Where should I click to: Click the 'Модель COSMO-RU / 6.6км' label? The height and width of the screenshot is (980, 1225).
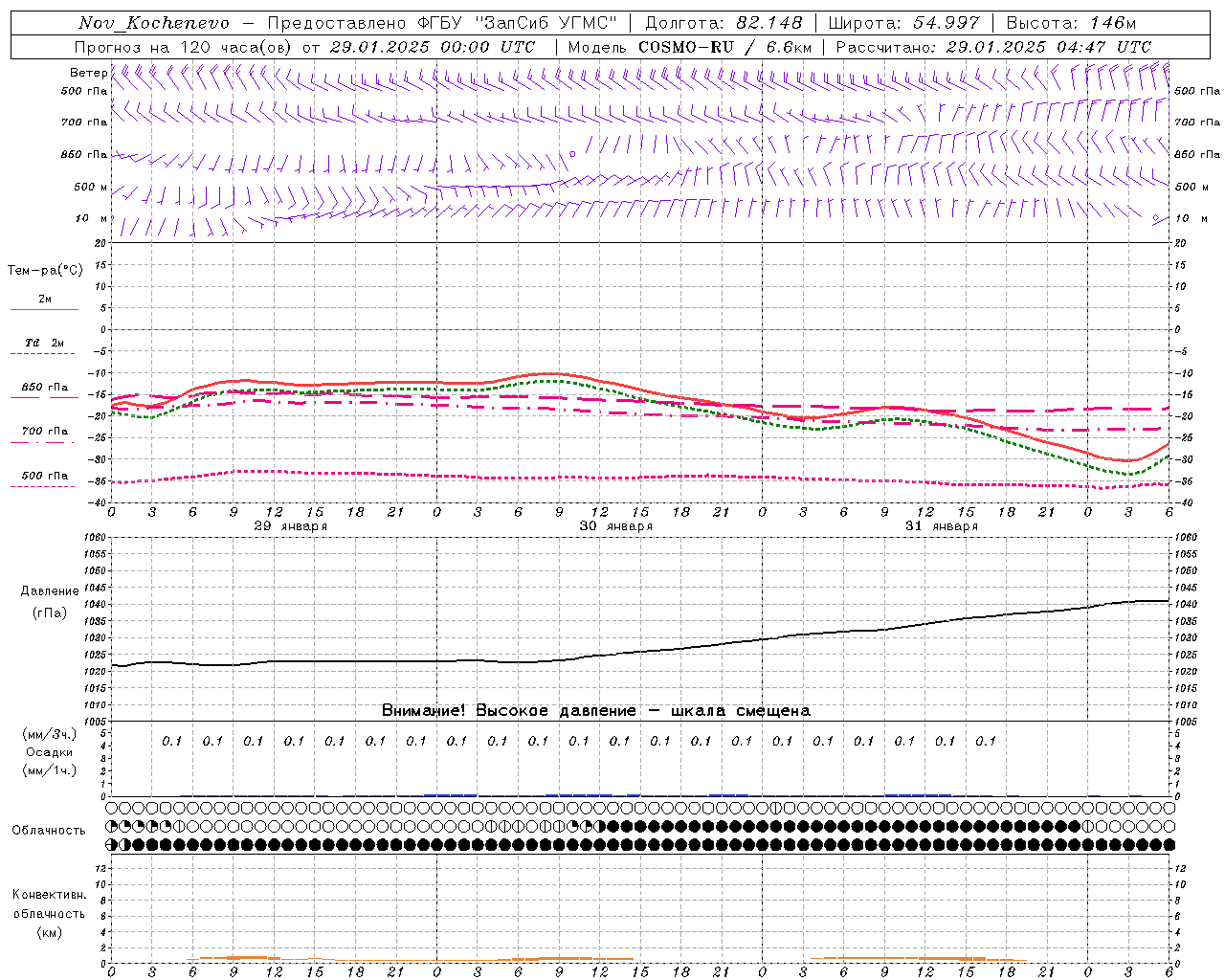click(x=690, y=47)
